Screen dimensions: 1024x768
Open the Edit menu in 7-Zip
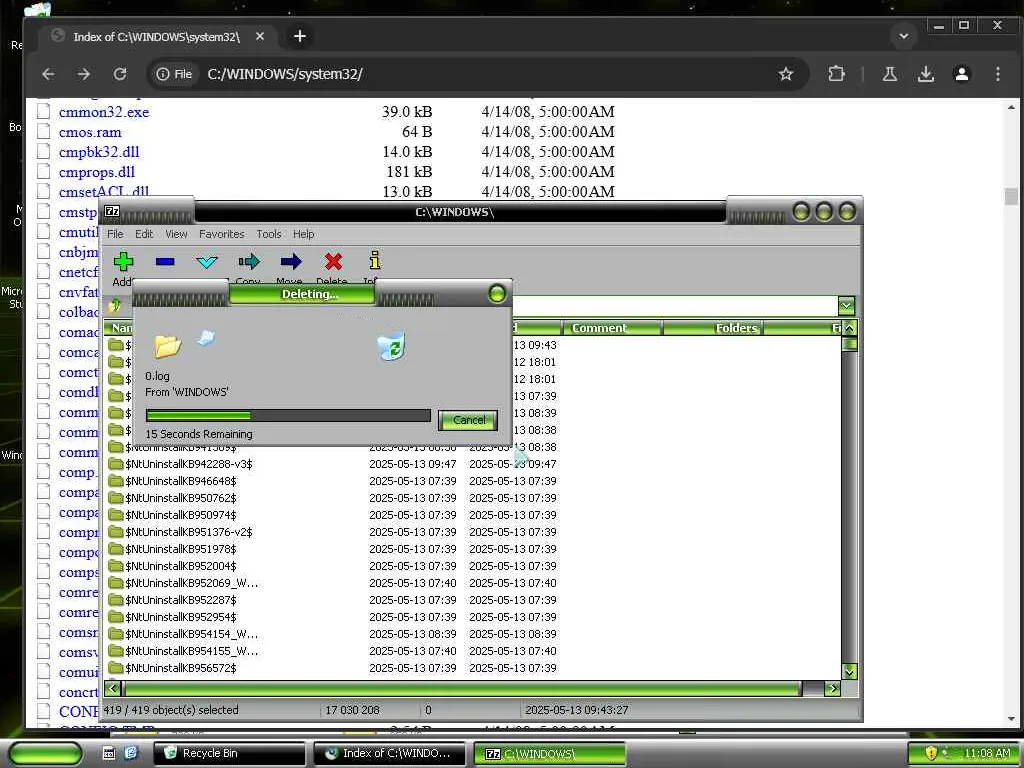tap(144, 234)
